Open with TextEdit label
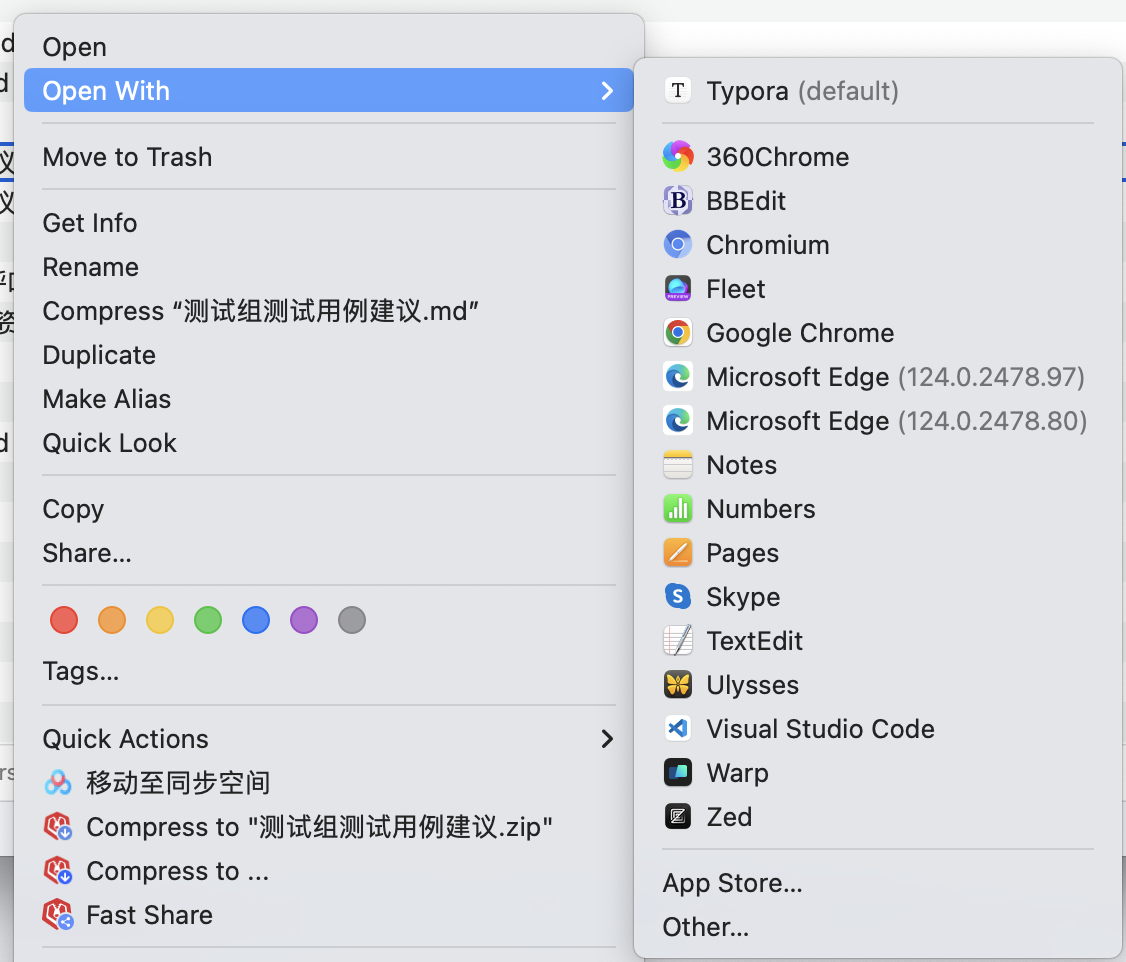Screen dimensions: 1126x962 tap(754, 640)
